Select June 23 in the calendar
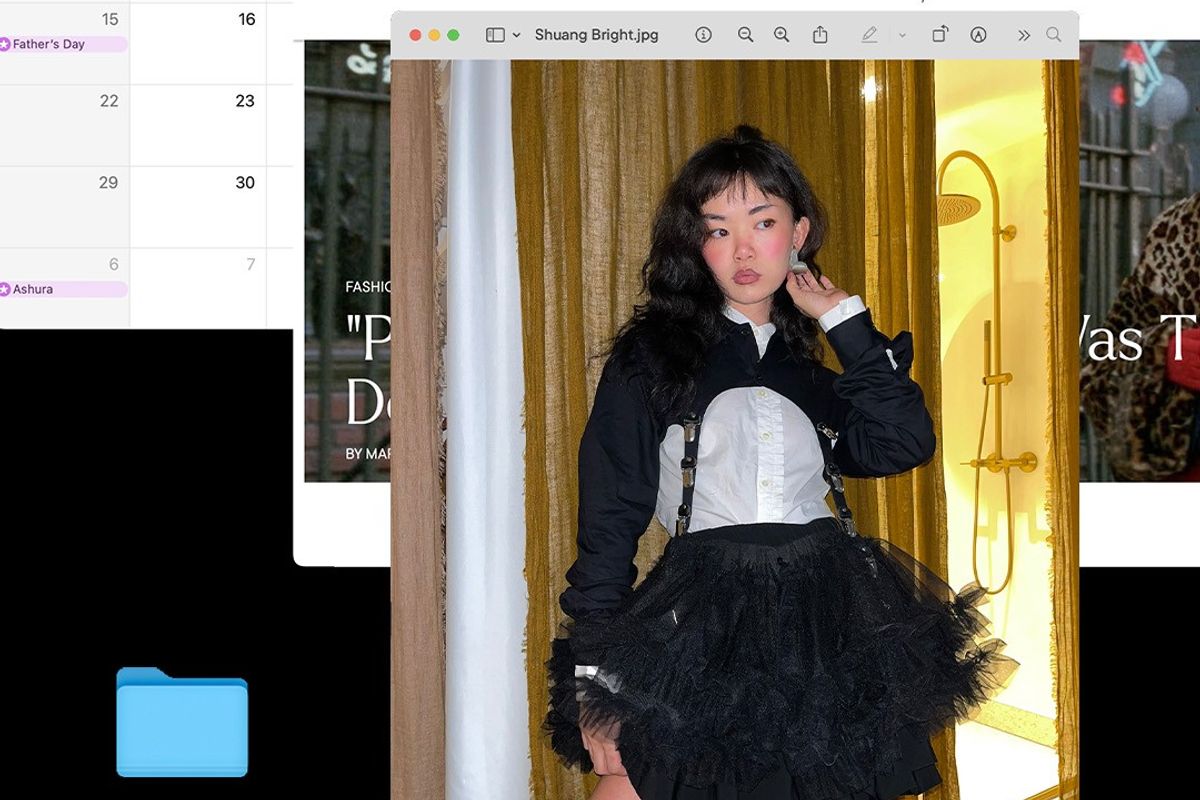This screenshot has width=1200, height=800. pos(245,101)
